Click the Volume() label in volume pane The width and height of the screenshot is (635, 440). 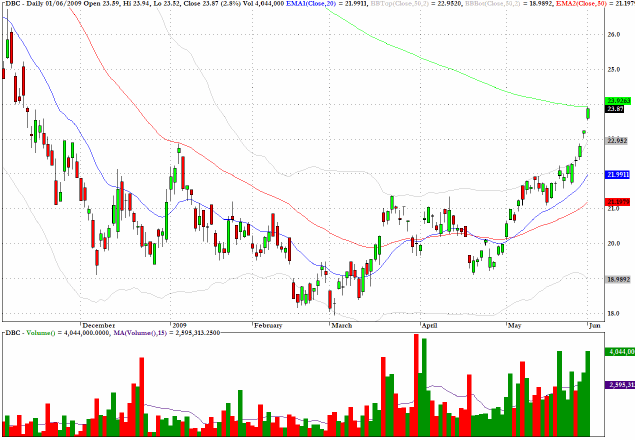[39, 333]
